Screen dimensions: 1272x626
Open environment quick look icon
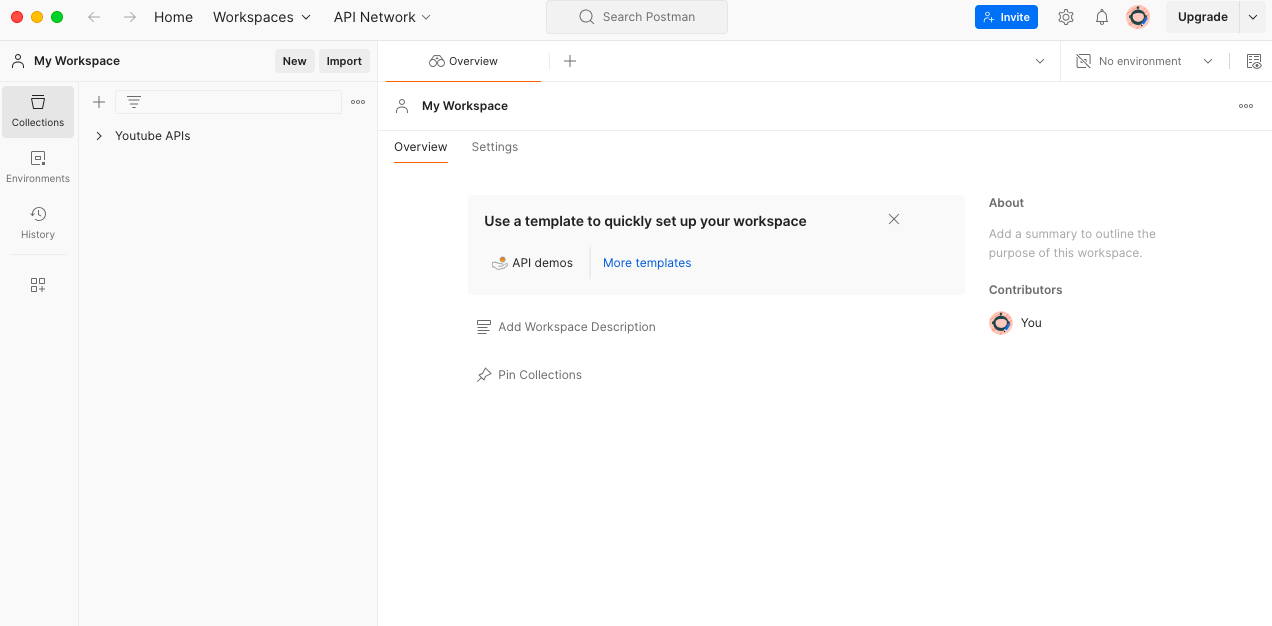pos(1254,61)
